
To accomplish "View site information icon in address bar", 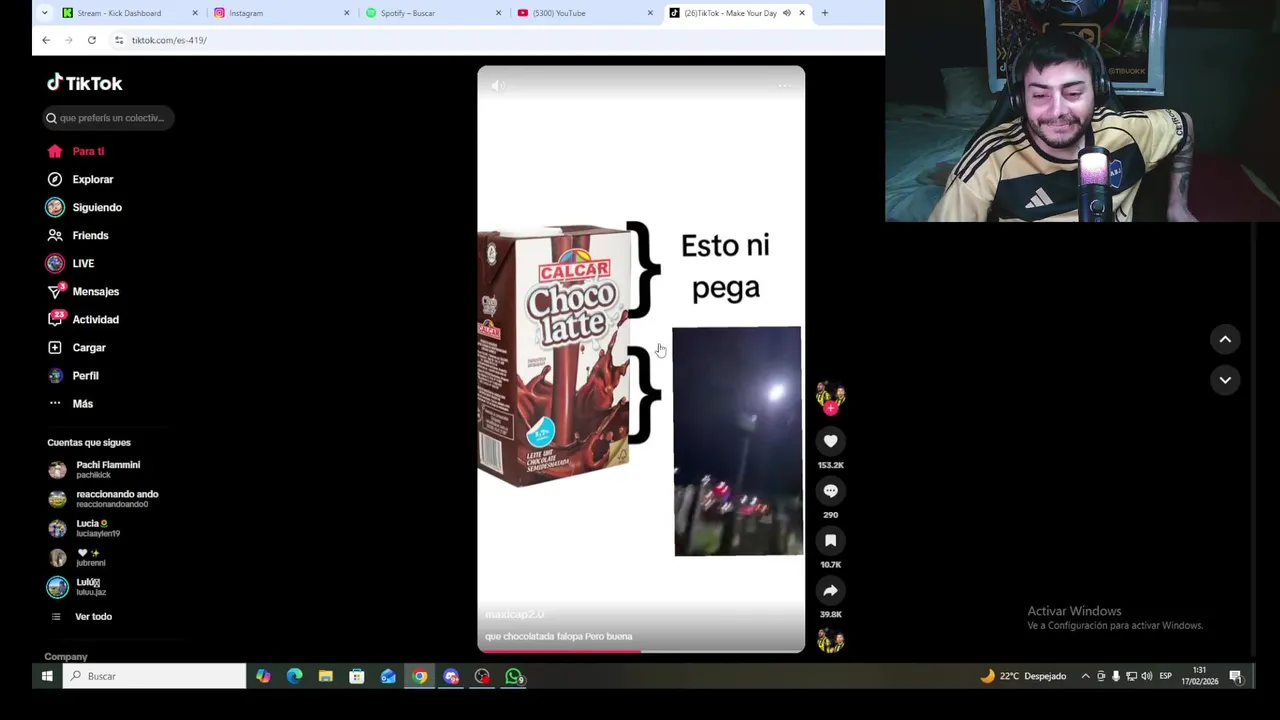I will tap(119, 40).
